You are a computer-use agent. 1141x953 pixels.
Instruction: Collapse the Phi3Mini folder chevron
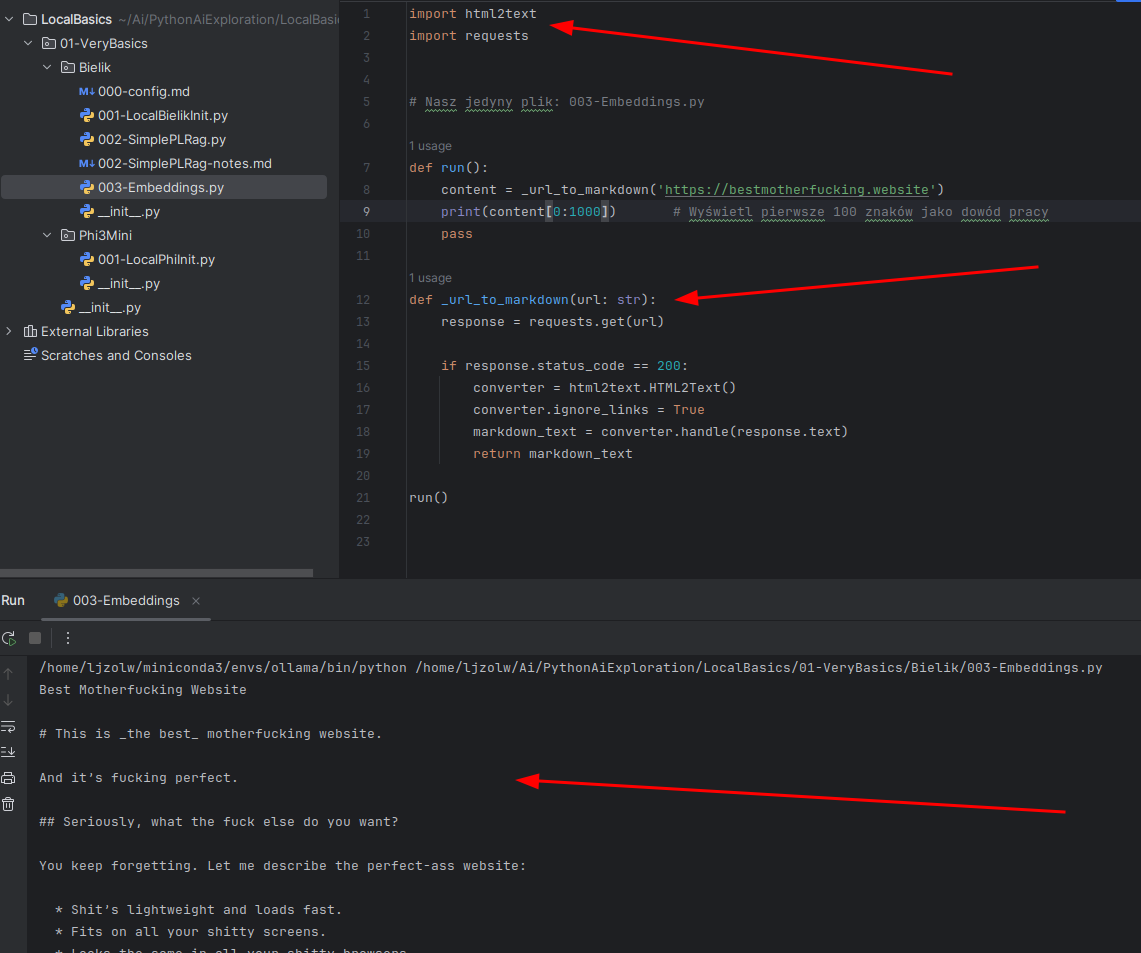click(x=46, y=235)
